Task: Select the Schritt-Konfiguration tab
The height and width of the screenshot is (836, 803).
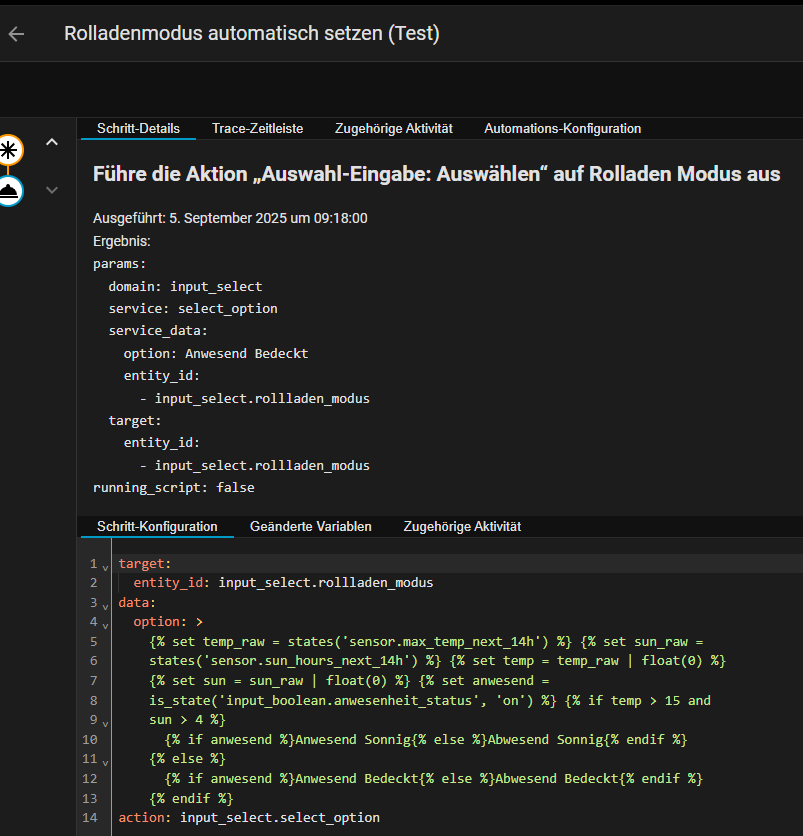Action: pyautogui.click(x=157, y=526)
